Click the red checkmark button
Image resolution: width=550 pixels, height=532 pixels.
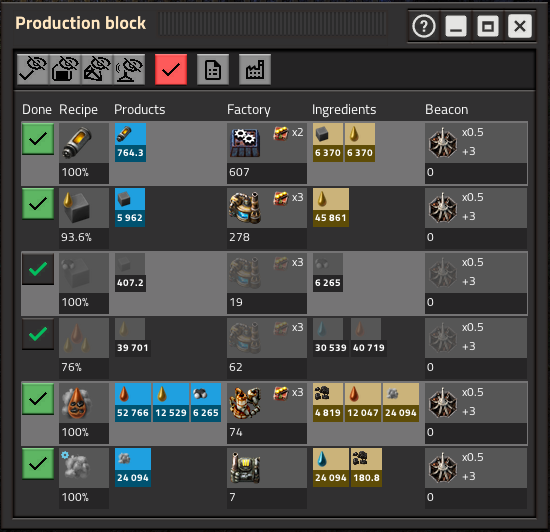(x=171, y=69)
